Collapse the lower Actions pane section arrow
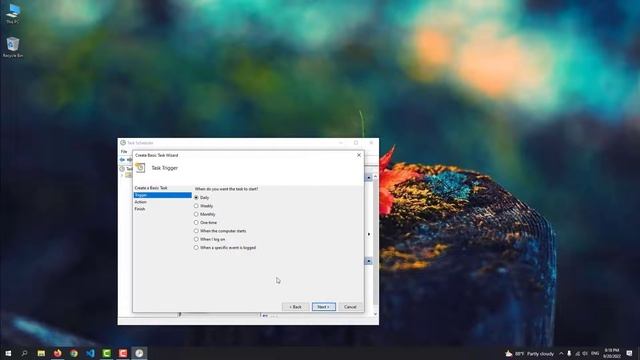640x360 pixels. (x=369, y=261)
